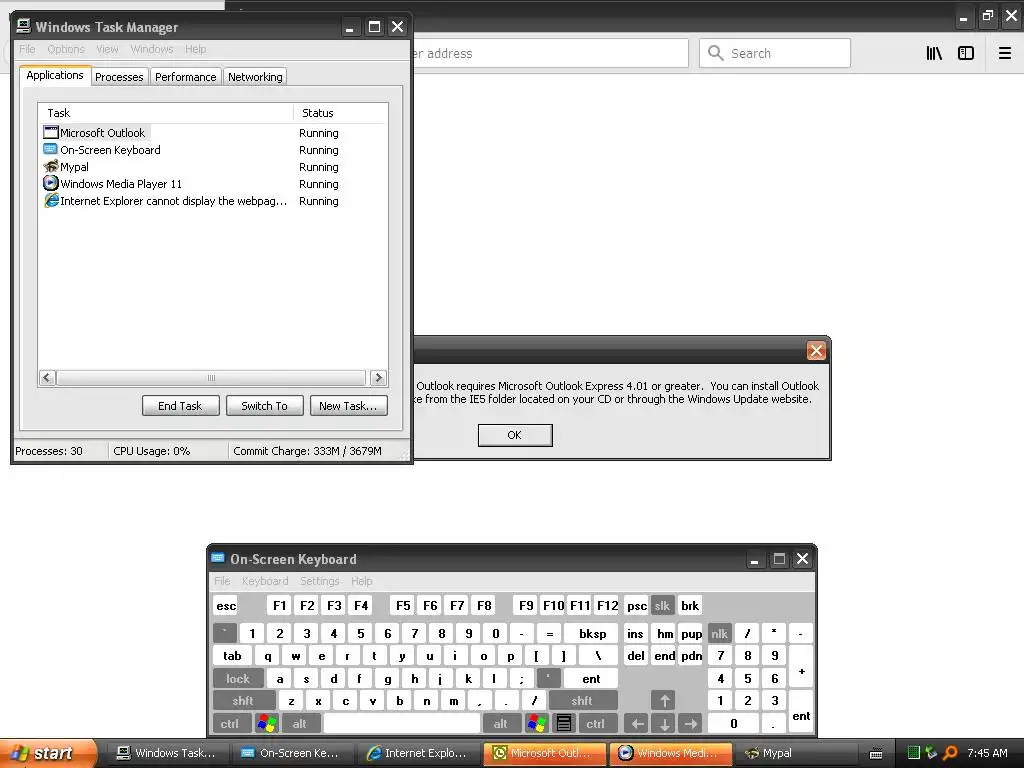Image resolution: width=1024 pixels, height=768 pixels.
Task: Click the Status column header
Action: coord(340,113)
